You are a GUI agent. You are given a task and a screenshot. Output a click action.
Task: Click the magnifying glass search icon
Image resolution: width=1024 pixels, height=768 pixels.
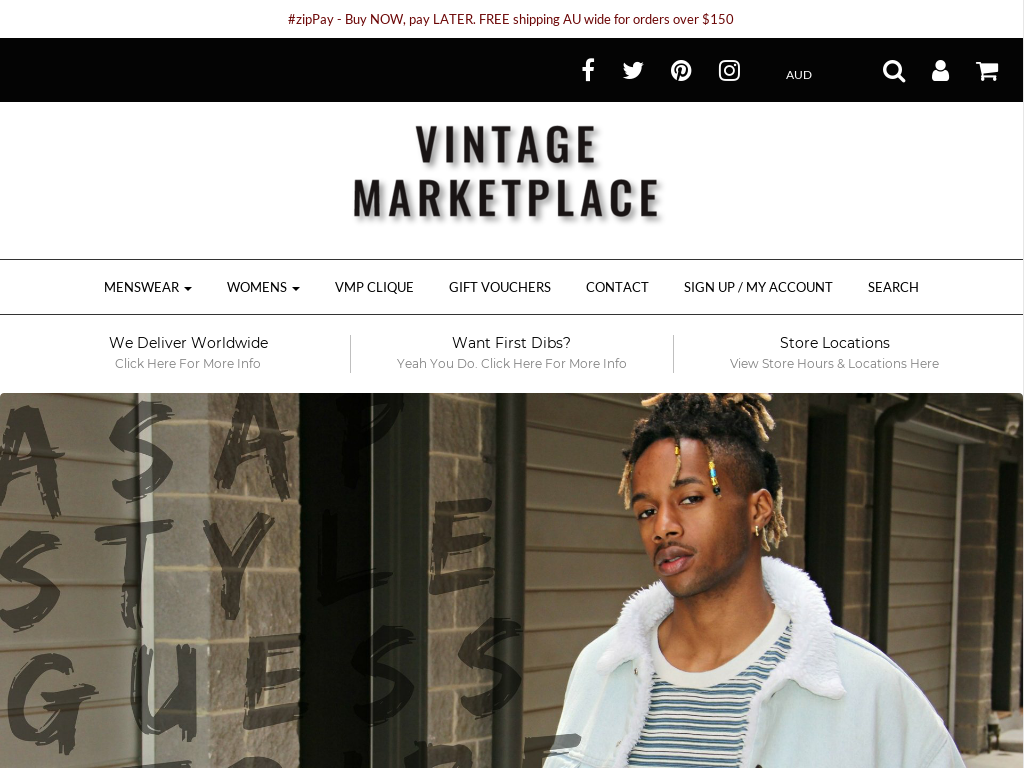(x=894, y=71)
